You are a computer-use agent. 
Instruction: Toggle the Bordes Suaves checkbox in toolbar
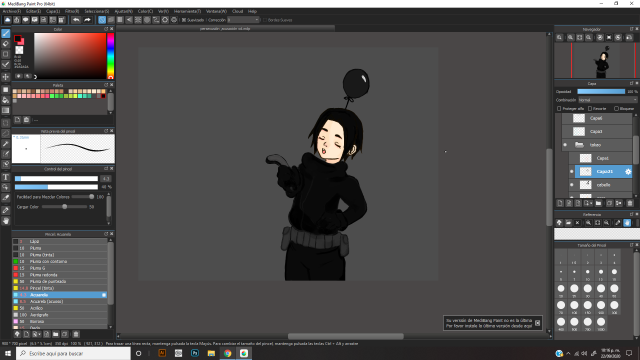tap(265, 20)
